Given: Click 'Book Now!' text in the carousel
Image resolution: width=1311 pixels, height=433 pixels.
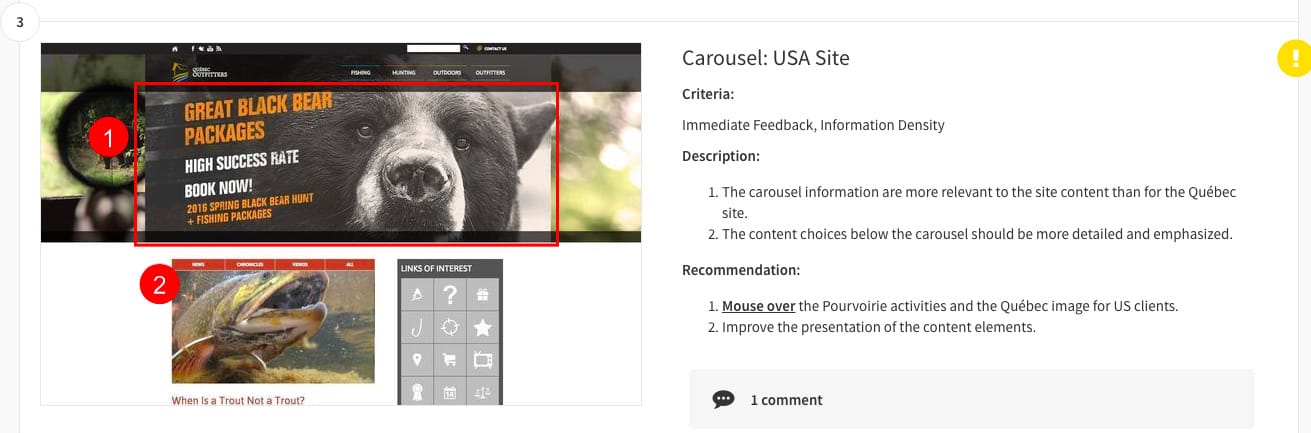Looking at the screenshot, I should (x=219, y=187).
